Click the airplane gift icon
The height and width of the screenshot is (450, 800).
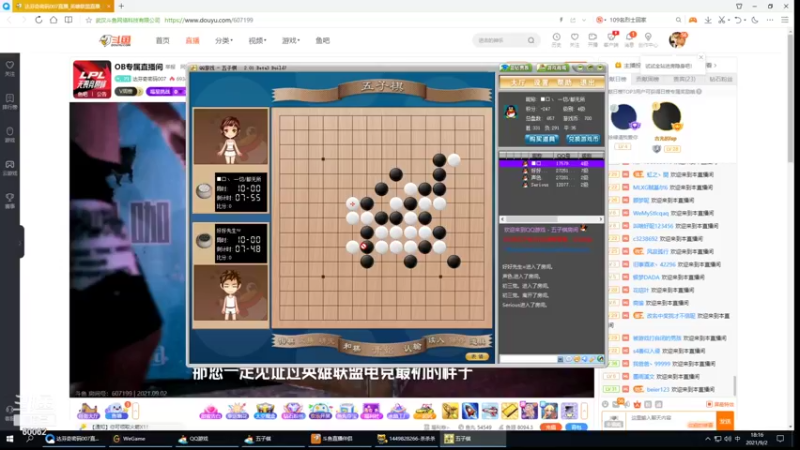pos(489,410)
